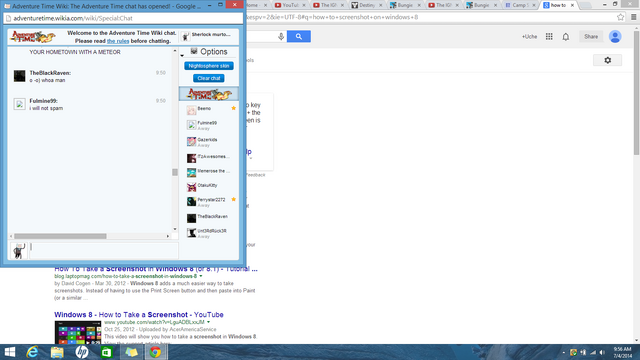Close the Destiny tab
The image size is (640, 360).
(x=380, y=5)
